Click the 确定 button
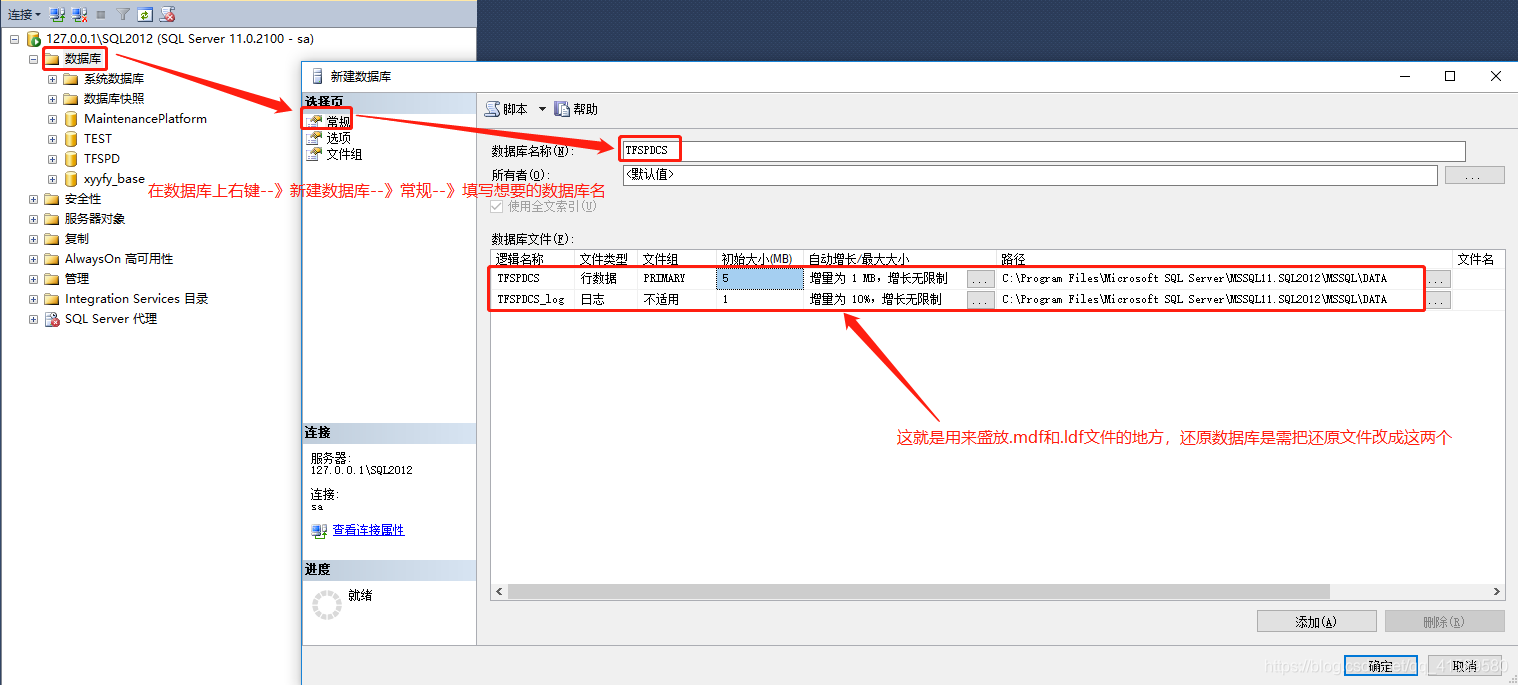Screen dimensions: 1518x685 [1381, 666]
